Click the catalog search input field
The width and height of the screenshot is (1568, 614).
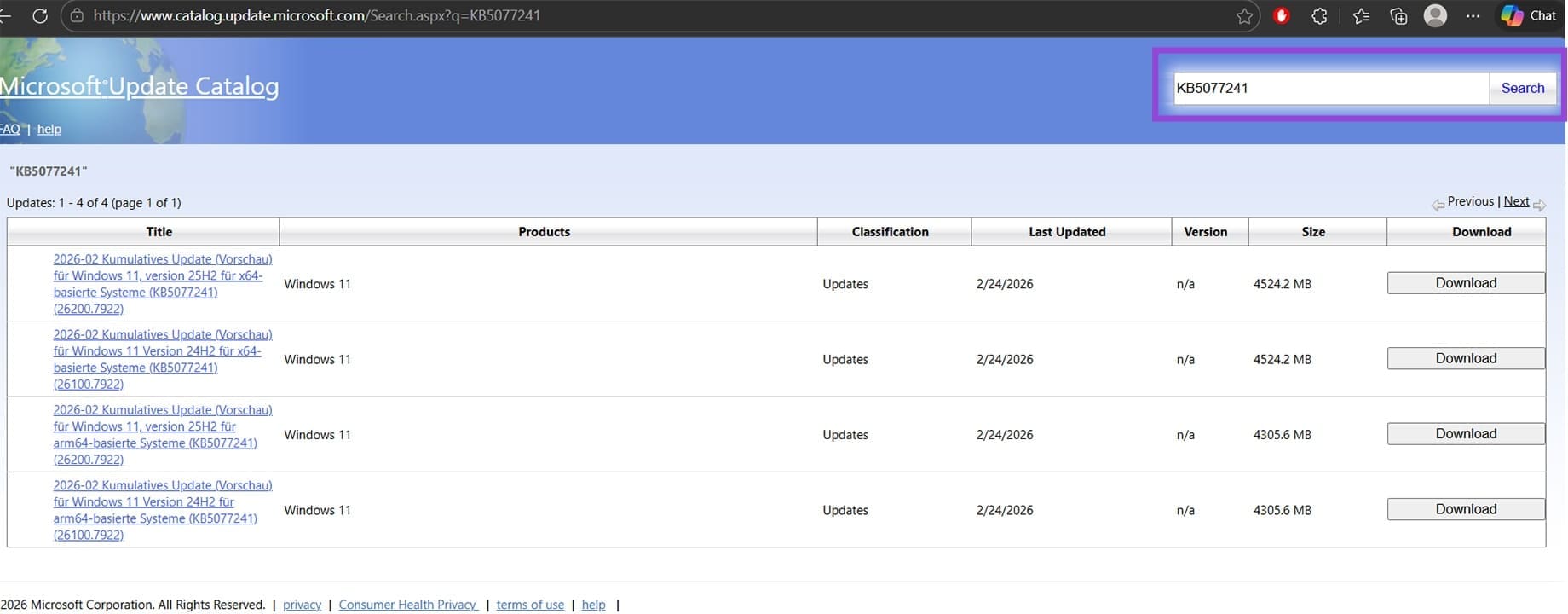point(1329,88)
